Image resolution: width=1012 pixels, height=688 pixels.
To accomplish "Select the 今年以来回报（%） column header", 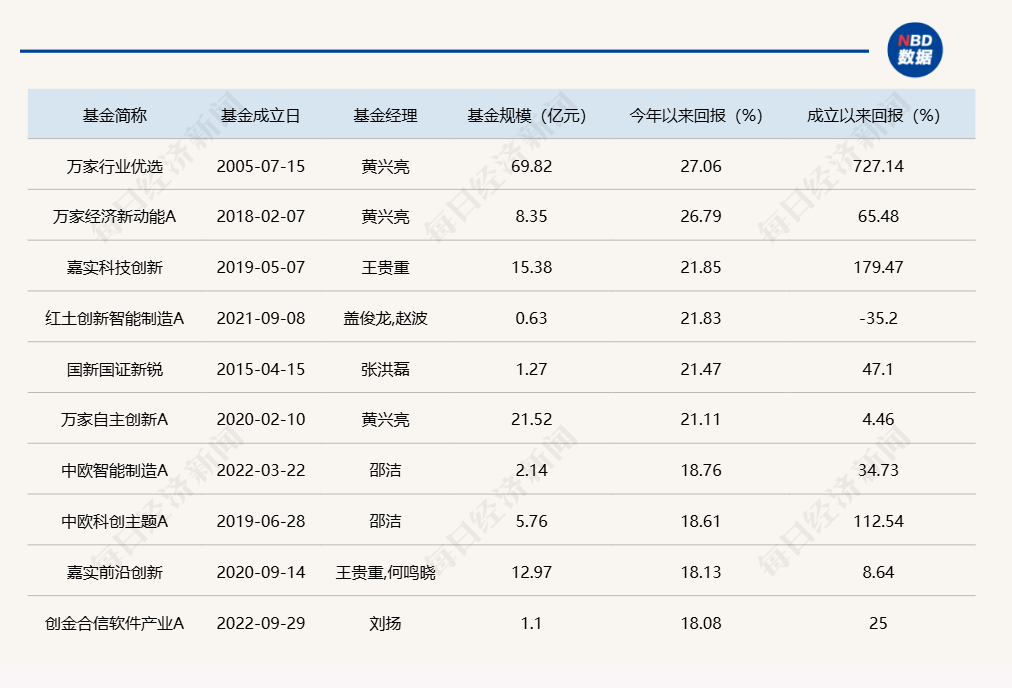I will (696, 116).
